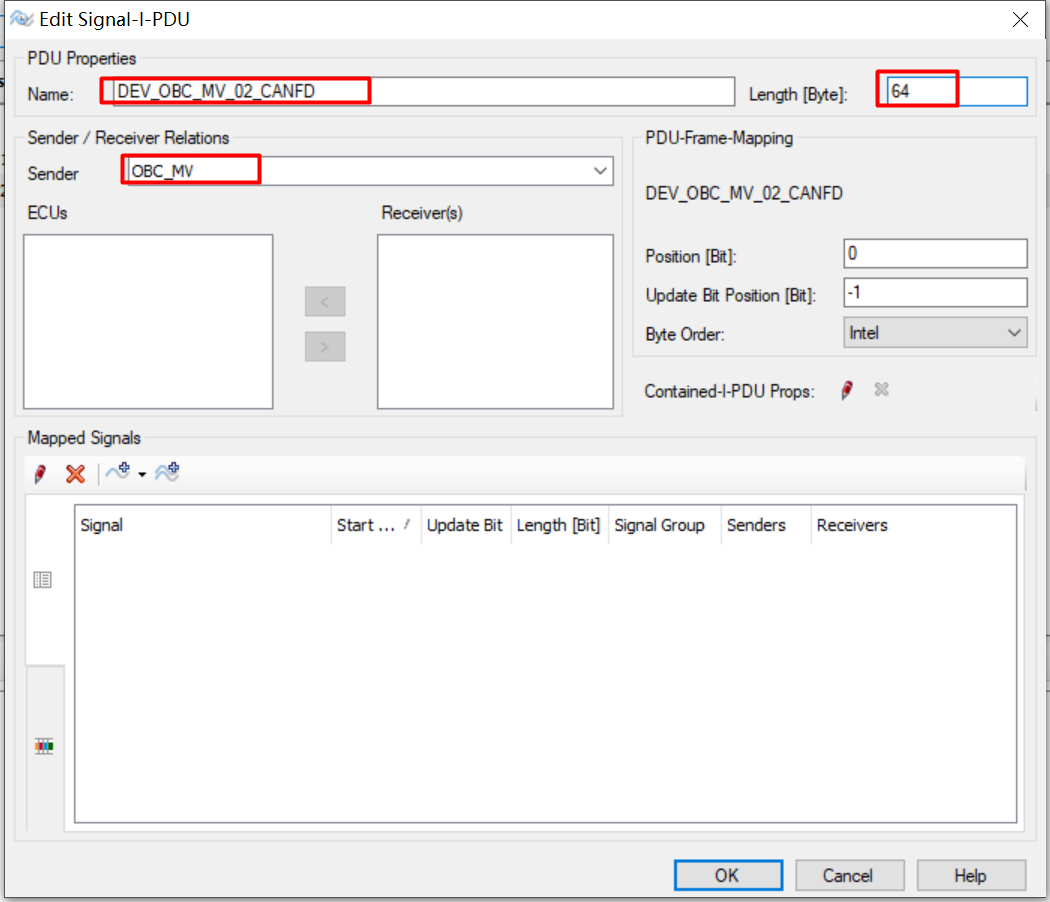Open Help for this dialog
The height and width of the screenshot is (902, 1050).
point(970,874)
